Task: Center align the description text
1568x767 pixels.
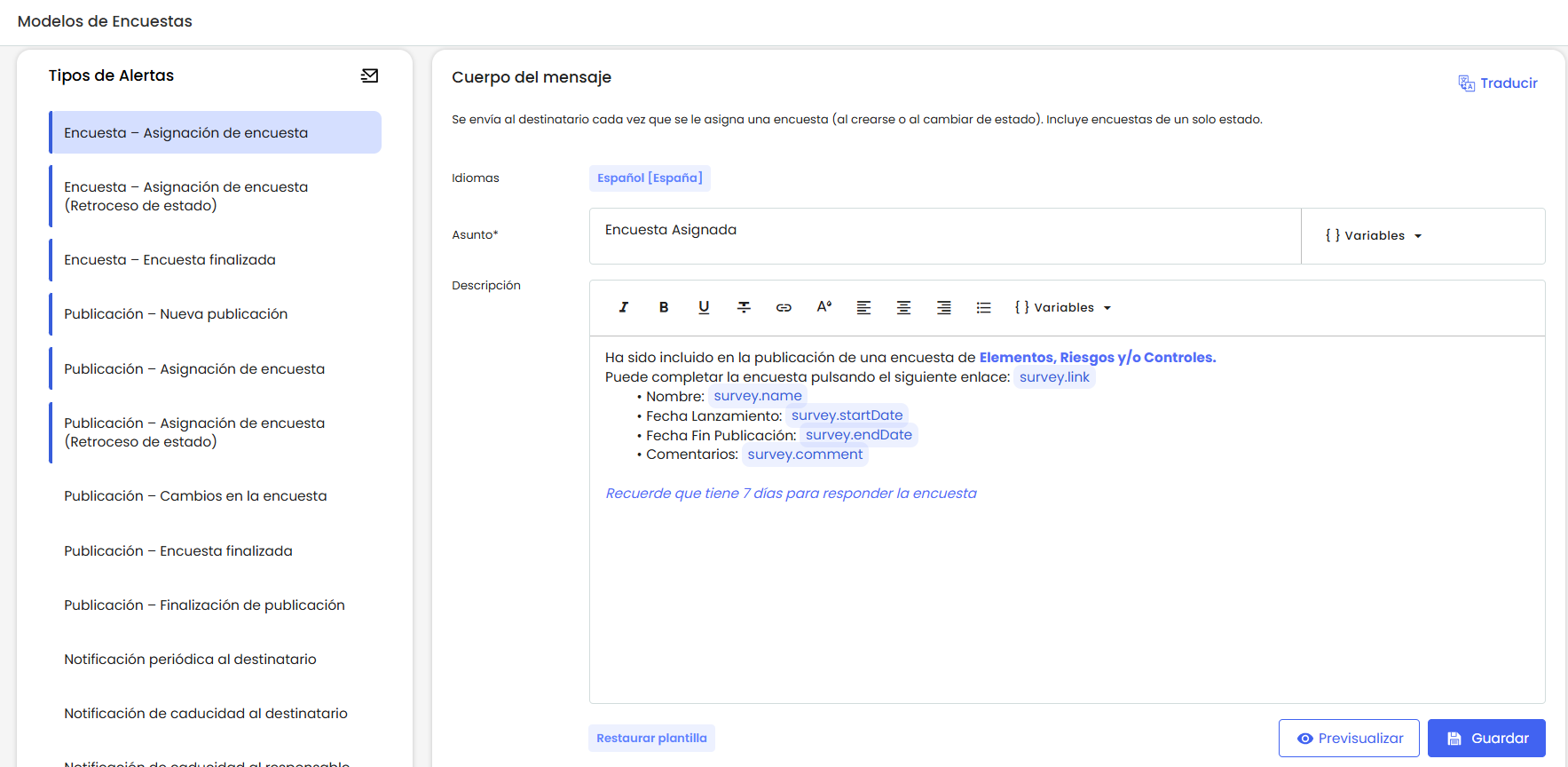Action: coord(903,307)
